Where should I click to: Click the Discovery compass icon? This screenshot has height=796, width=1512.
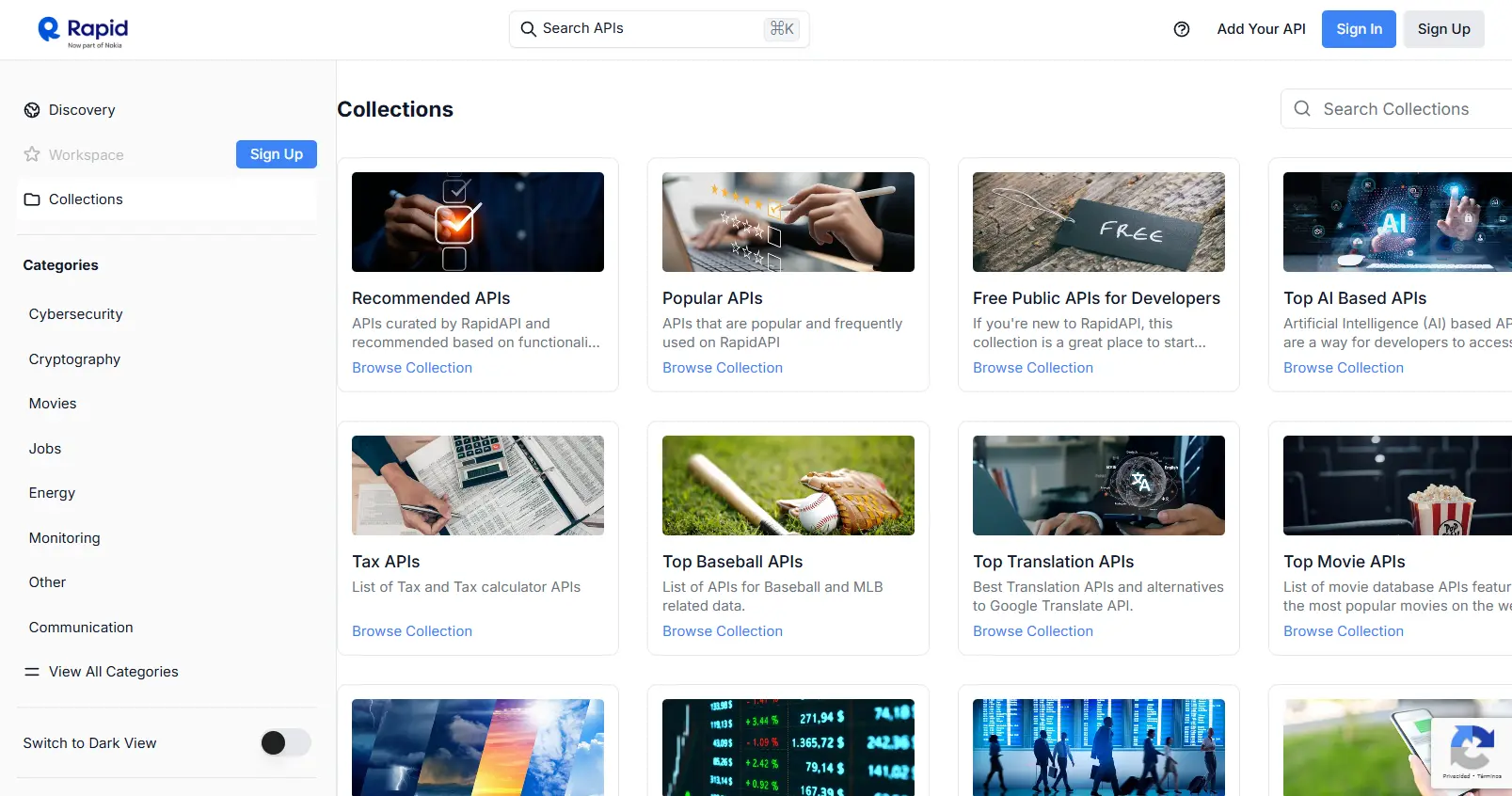32,110
